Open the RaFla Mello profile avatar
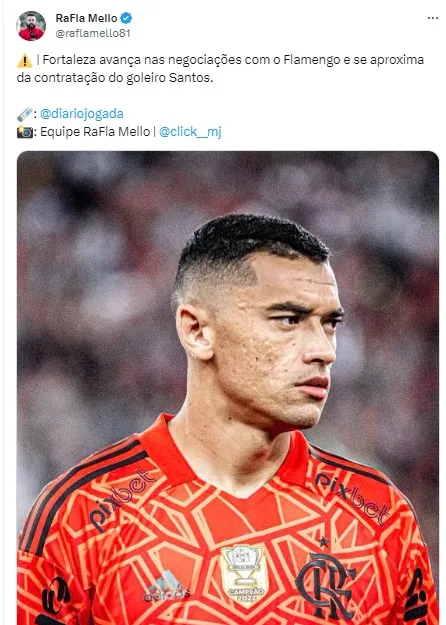This screenshot has height=625, width=446. click(31, 26)
